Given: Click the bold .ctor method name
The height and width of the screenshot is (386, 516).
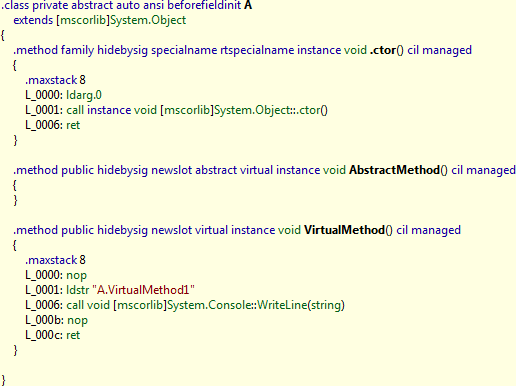Looking at the screenshot, I should pyautogui.click(x=383, y=50).
